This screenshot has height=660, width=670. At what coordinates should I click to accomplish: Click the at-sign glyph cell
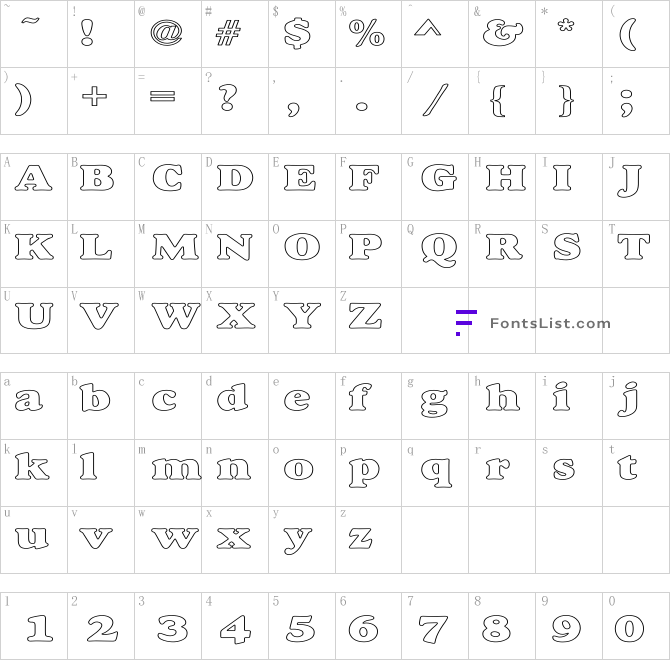(168, 34)
